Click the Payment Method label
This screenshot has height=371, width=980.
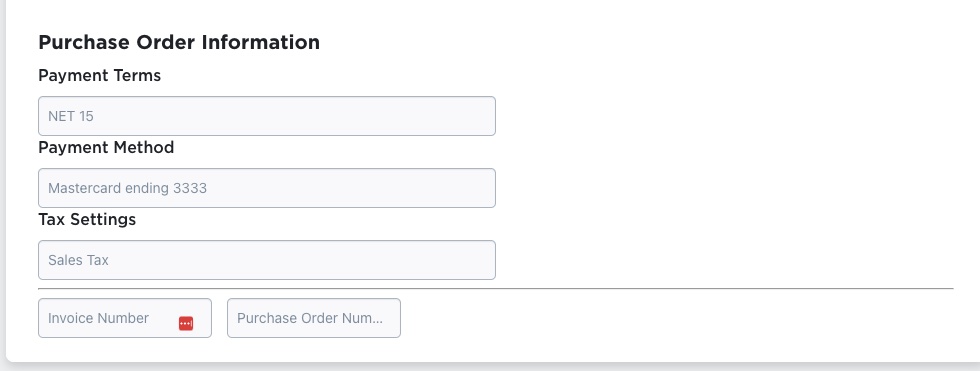coord(106,147)
